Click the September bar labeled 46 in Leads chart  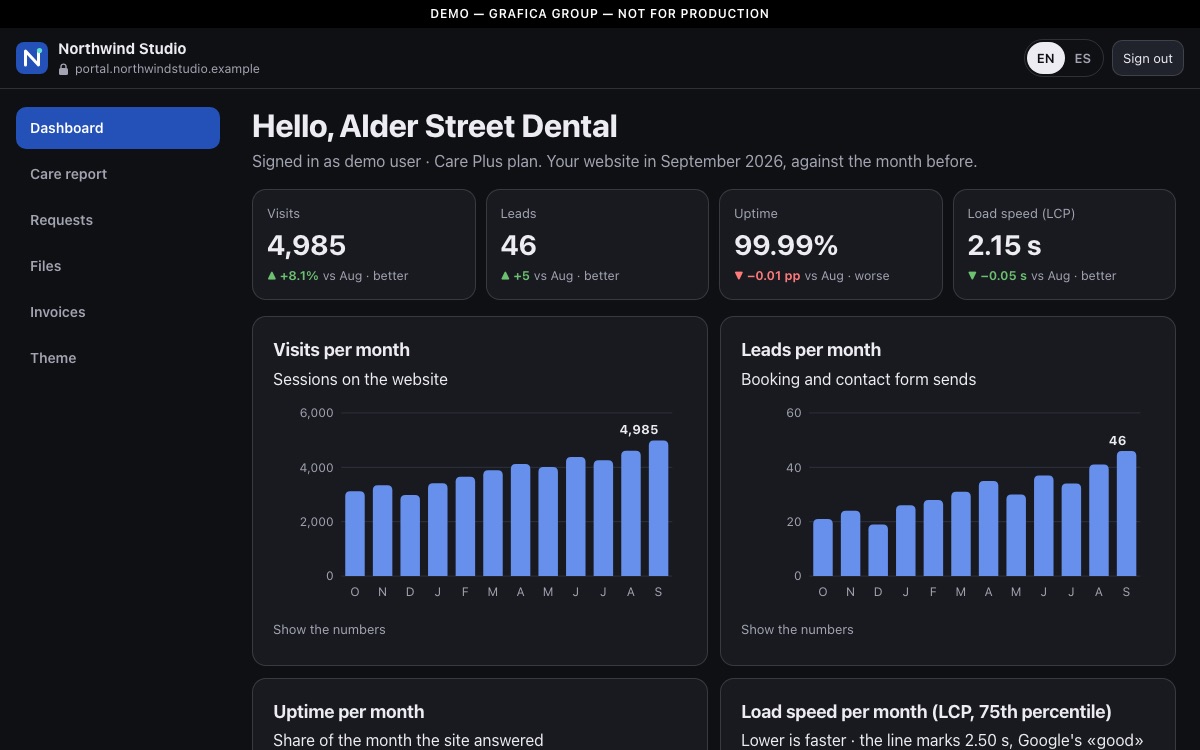pyautogui.click(x=1126, y=513)
